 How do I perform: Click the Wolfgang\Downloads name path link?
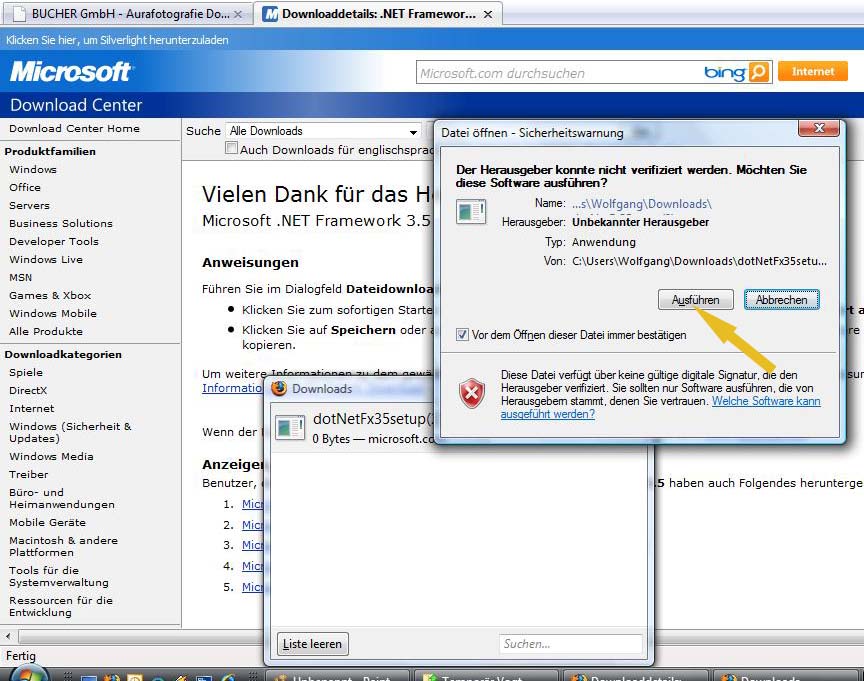[641, 204]
